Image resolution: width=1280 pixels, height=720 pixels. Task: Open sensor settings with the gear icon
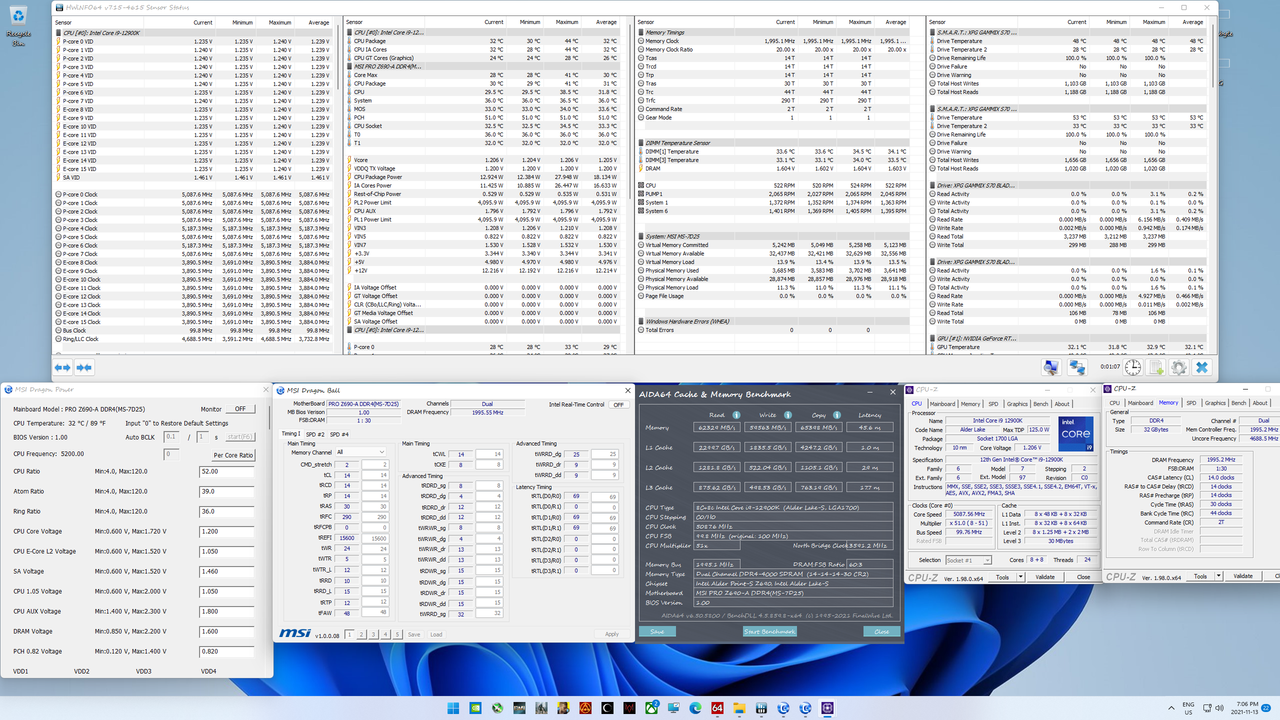coord(1179,367)
